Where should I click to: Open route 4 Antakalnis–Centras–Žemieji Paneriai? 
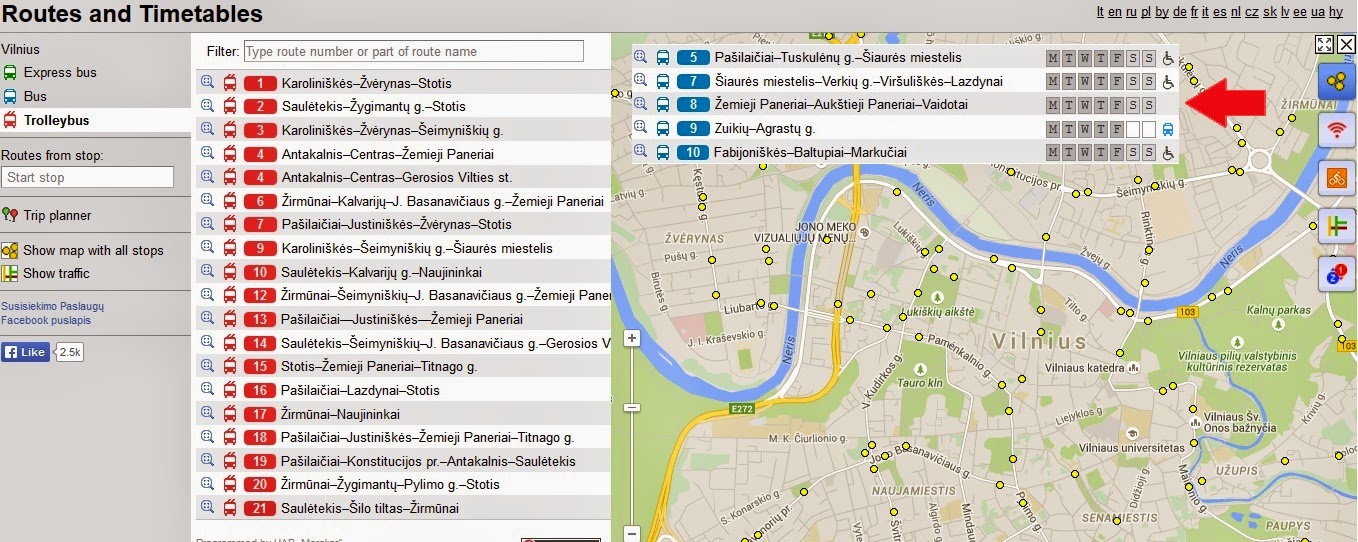(x=387, y=154)
